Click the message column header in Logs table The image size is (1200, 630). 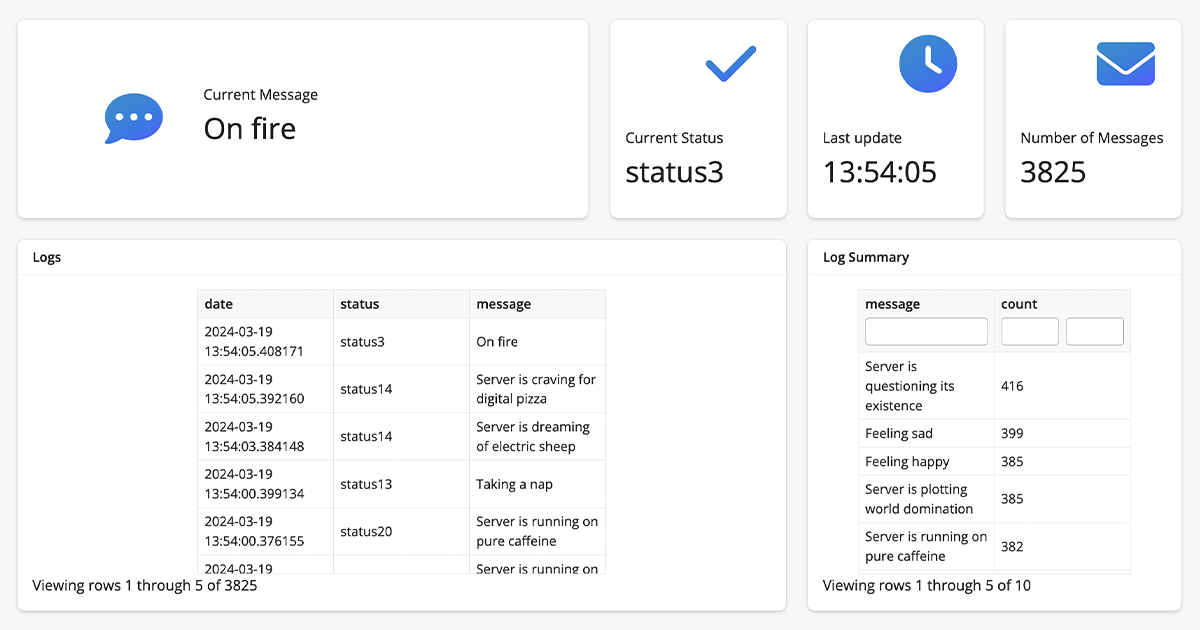(x=503, y=304)
